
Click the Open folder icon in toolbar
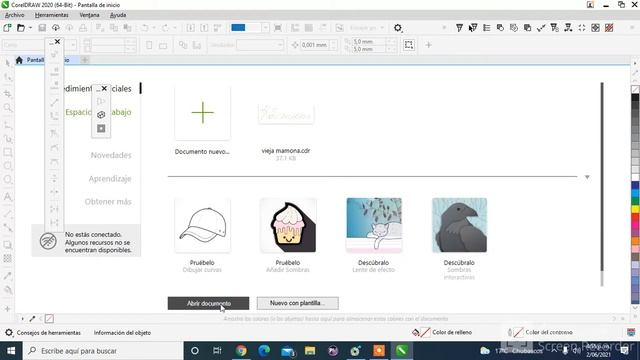pyautogui.click(x=20, y=28)
